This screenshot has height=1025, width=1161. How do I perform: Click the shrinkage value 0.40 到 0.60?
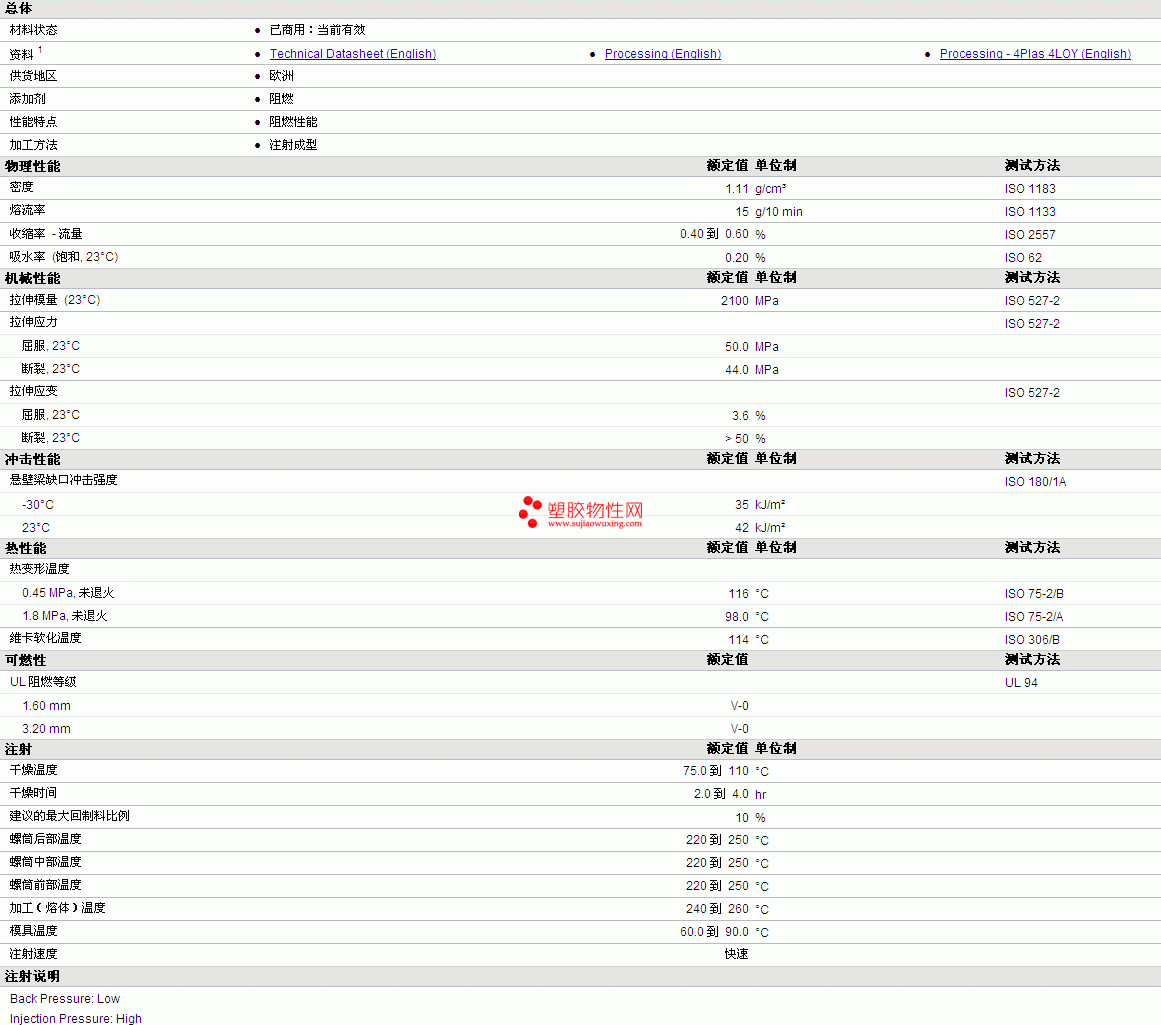715,234
